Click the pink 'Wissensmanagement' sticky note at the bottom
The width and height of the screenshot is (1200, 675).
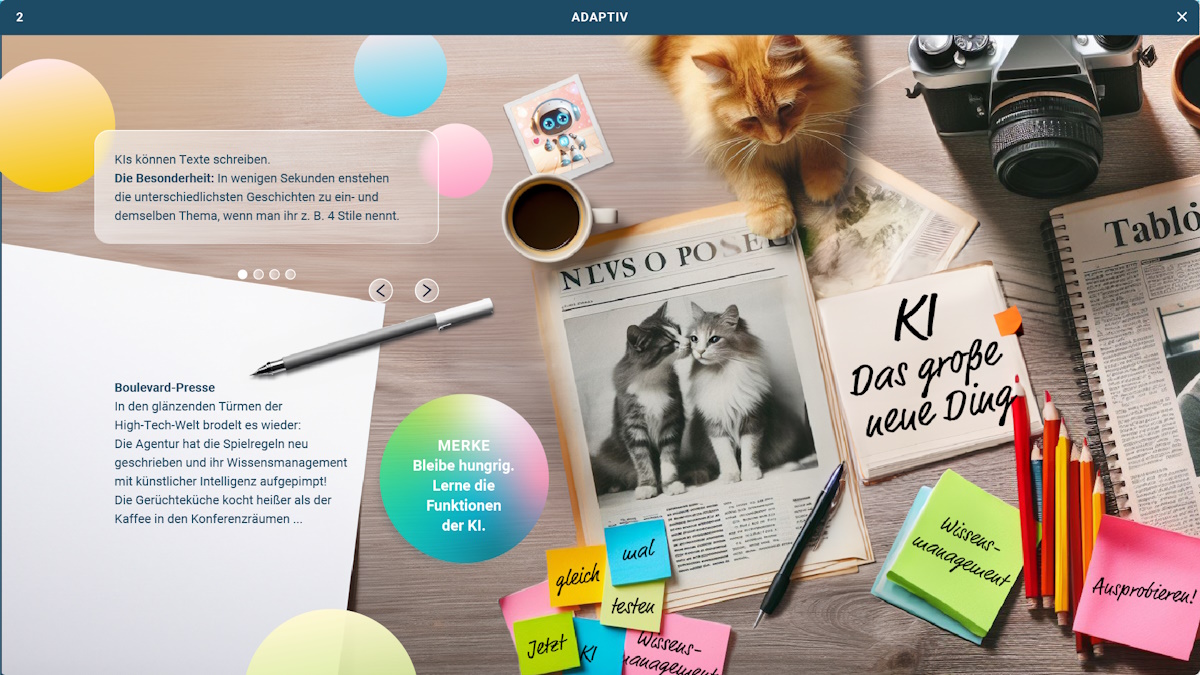677,646
